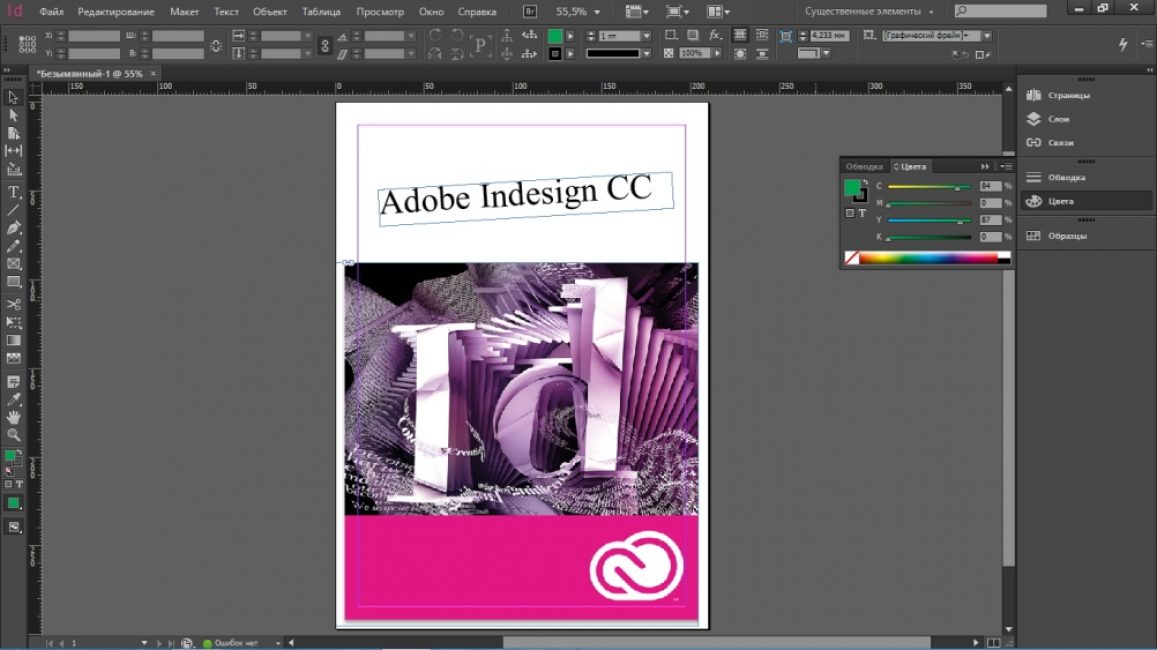Open the Файл menu
Image resolution: width=1157 pixels, height=650 pixels.
pos(52,12)
